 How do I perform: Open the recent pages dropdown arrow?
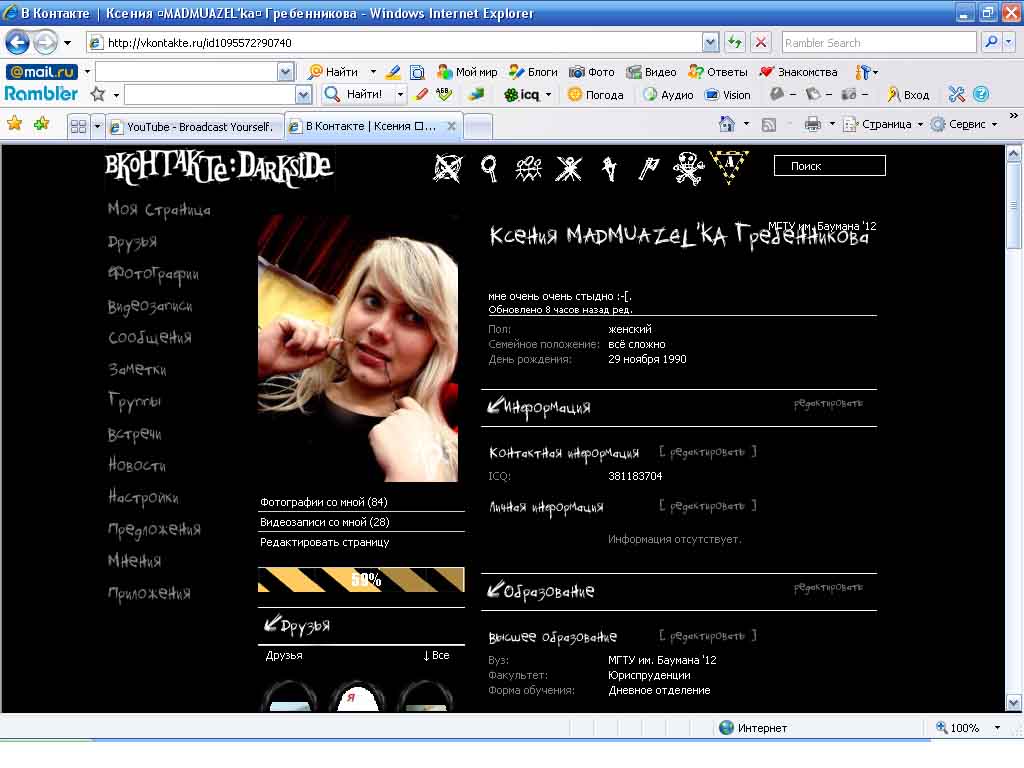67,43
